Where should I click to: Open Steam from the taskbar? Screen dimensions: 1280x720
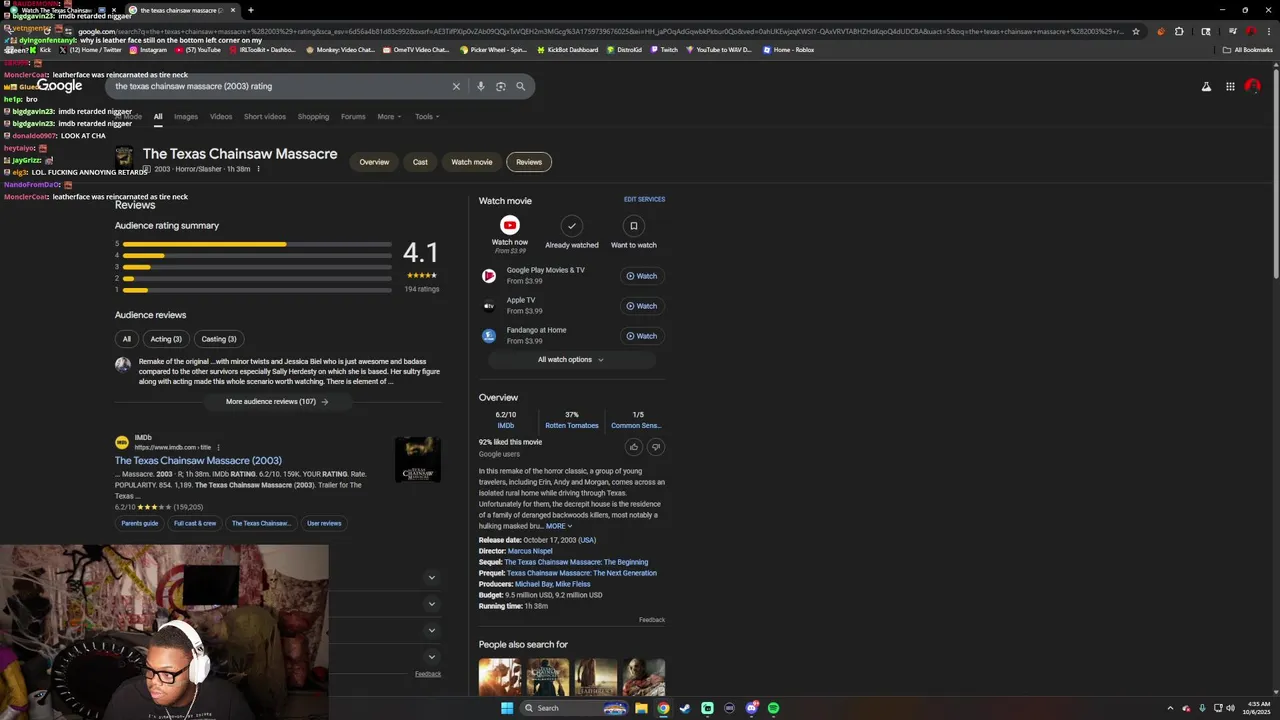[x=685, y=708]
